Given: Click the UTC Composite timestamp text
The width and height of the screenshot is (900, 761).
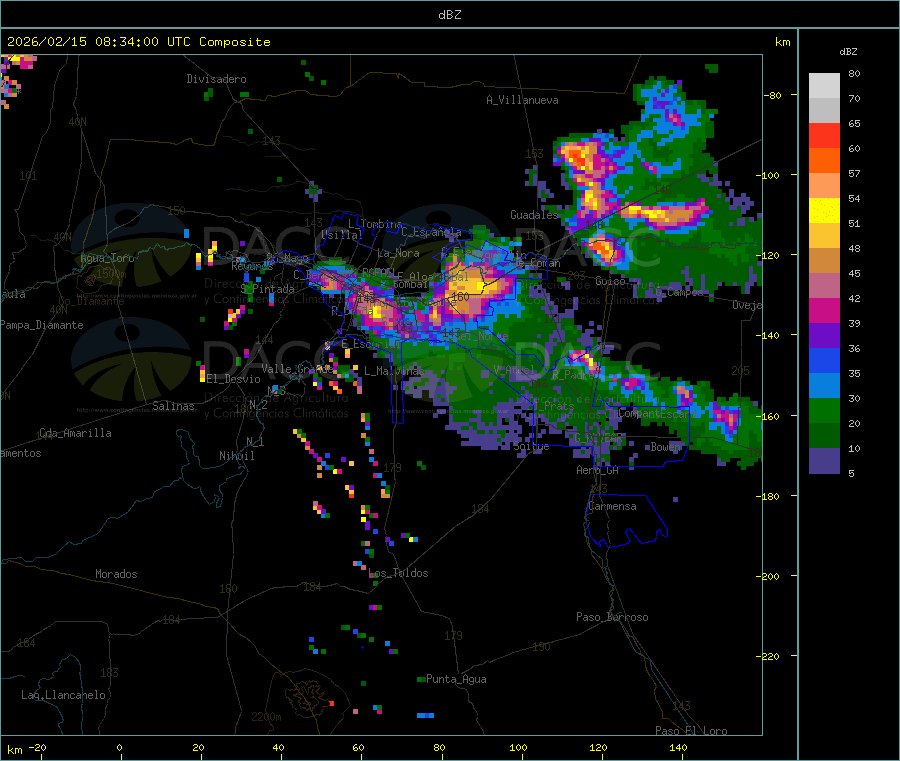Looking at the screenshot, I should coord(139,42).
